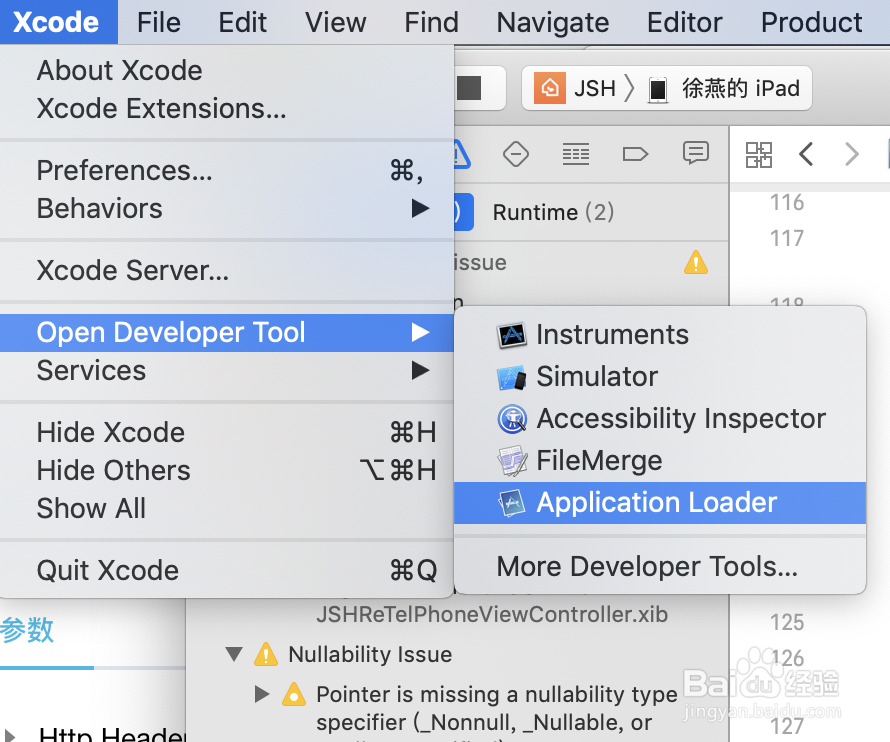Choose Show All
This screenshot has width=890, height=742.
(x=227, y=508)
